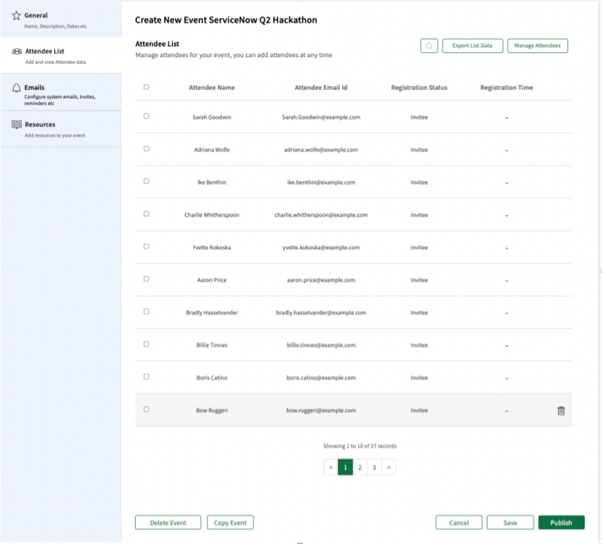The height and width of the screenshot is (544, 602).
Task: Click the Attendee Name column header
Action: 212,88
